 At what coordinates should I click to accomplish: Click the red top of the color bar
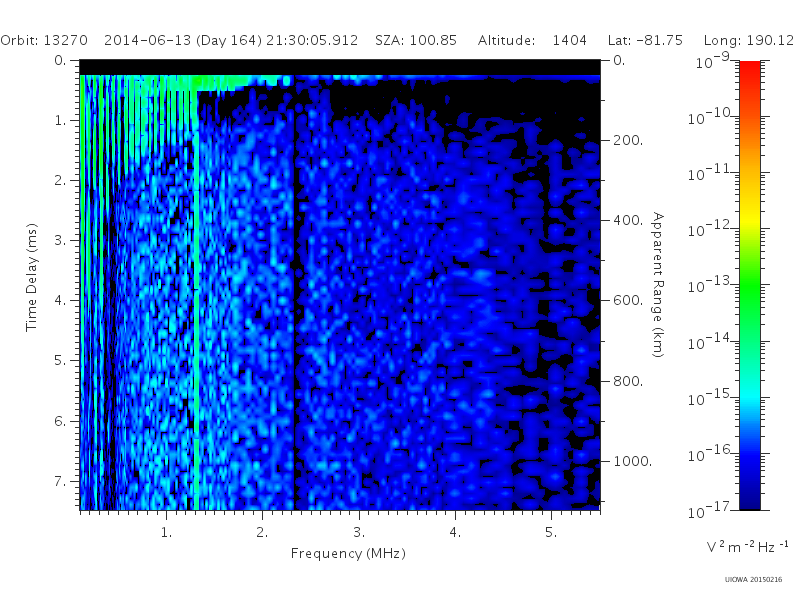(x=749, y=69)
